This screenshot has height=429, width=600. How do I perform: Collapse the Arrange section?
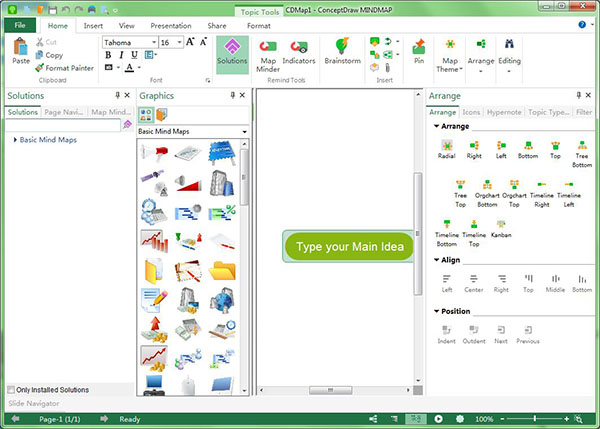click(x=436, y=126)
